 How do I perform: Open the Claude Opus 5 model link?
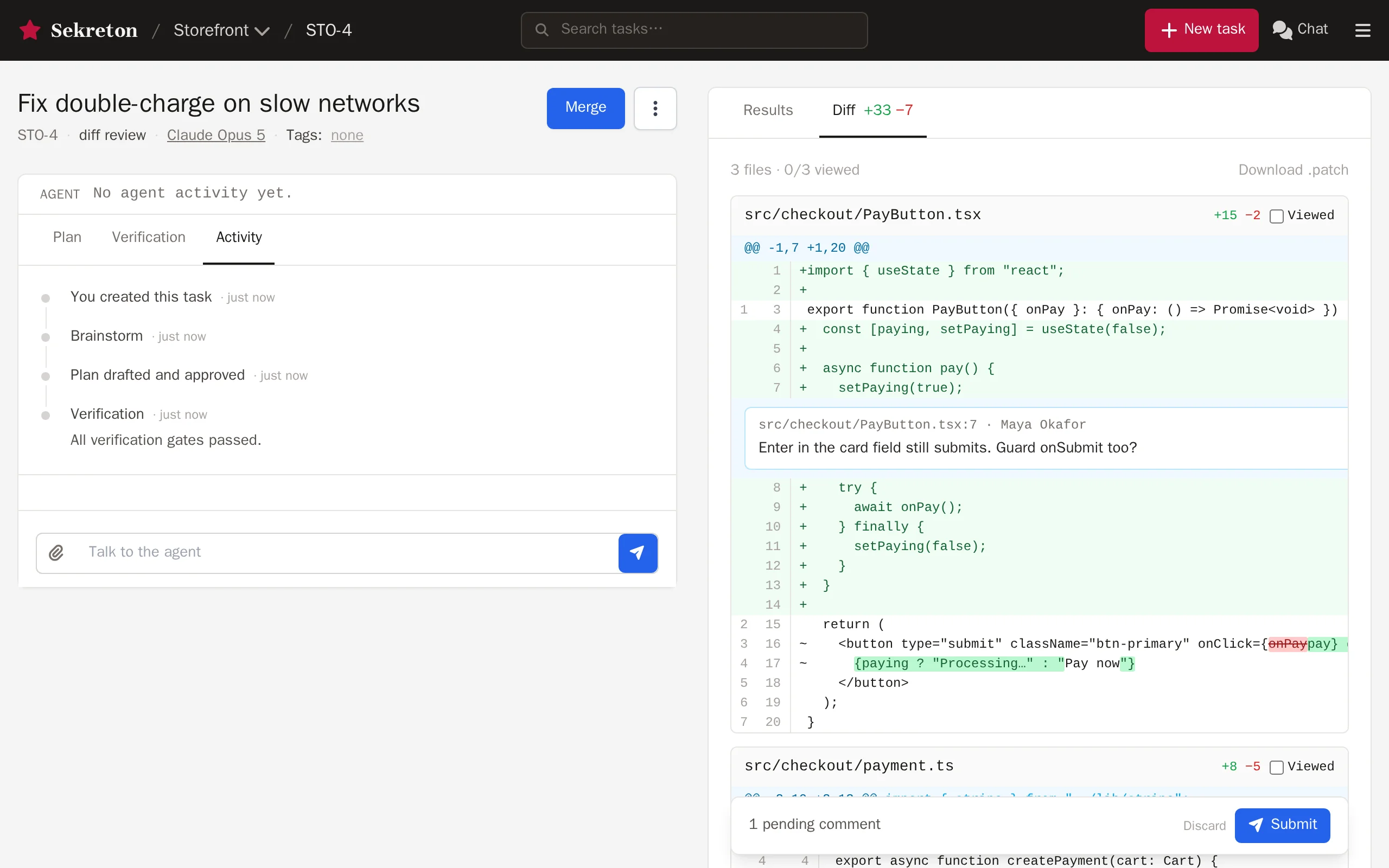coord(216,135)
